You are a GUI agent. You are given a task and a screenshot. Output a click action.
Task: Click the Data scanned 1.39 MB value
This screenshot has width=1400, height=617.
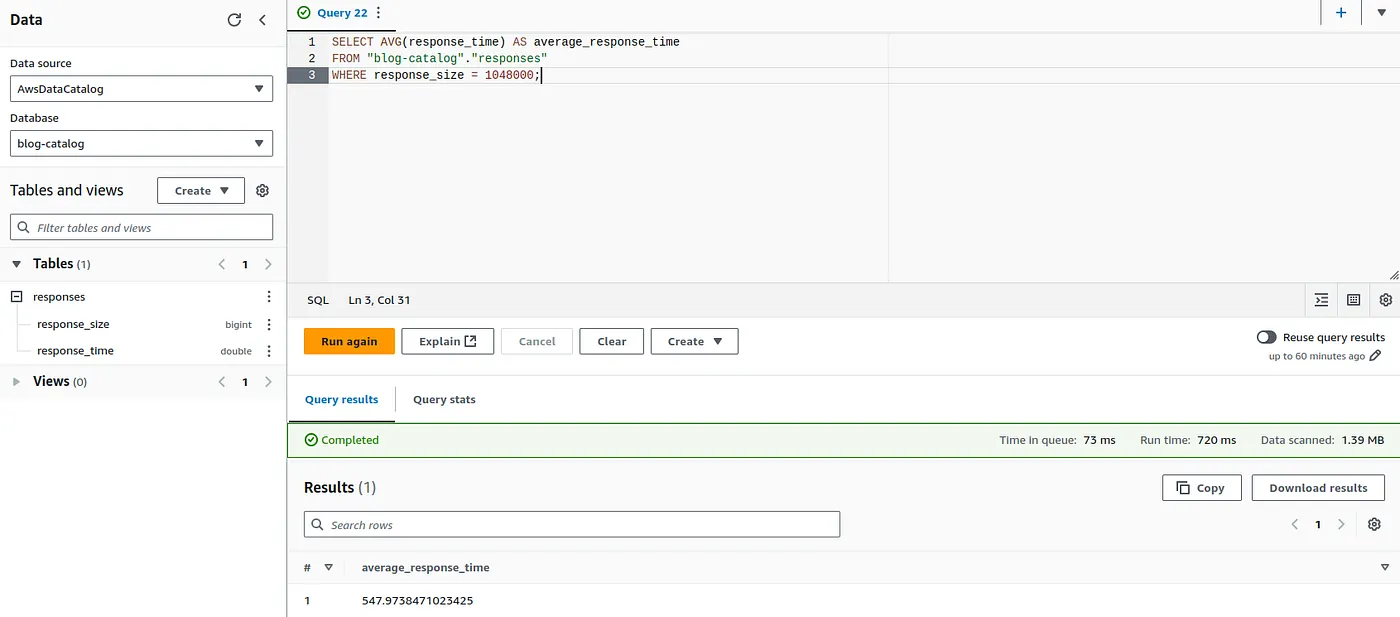[x=1364, y=440]
